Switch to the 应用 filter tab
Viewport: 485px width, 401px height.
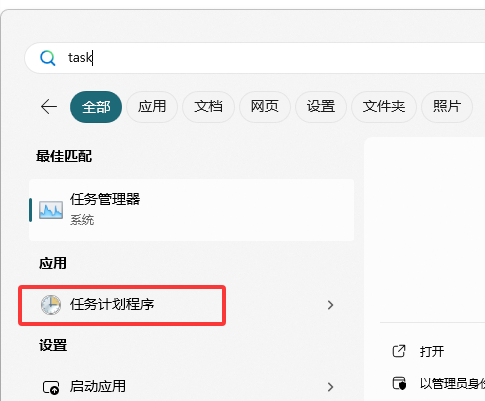click(x=152, y=107)
